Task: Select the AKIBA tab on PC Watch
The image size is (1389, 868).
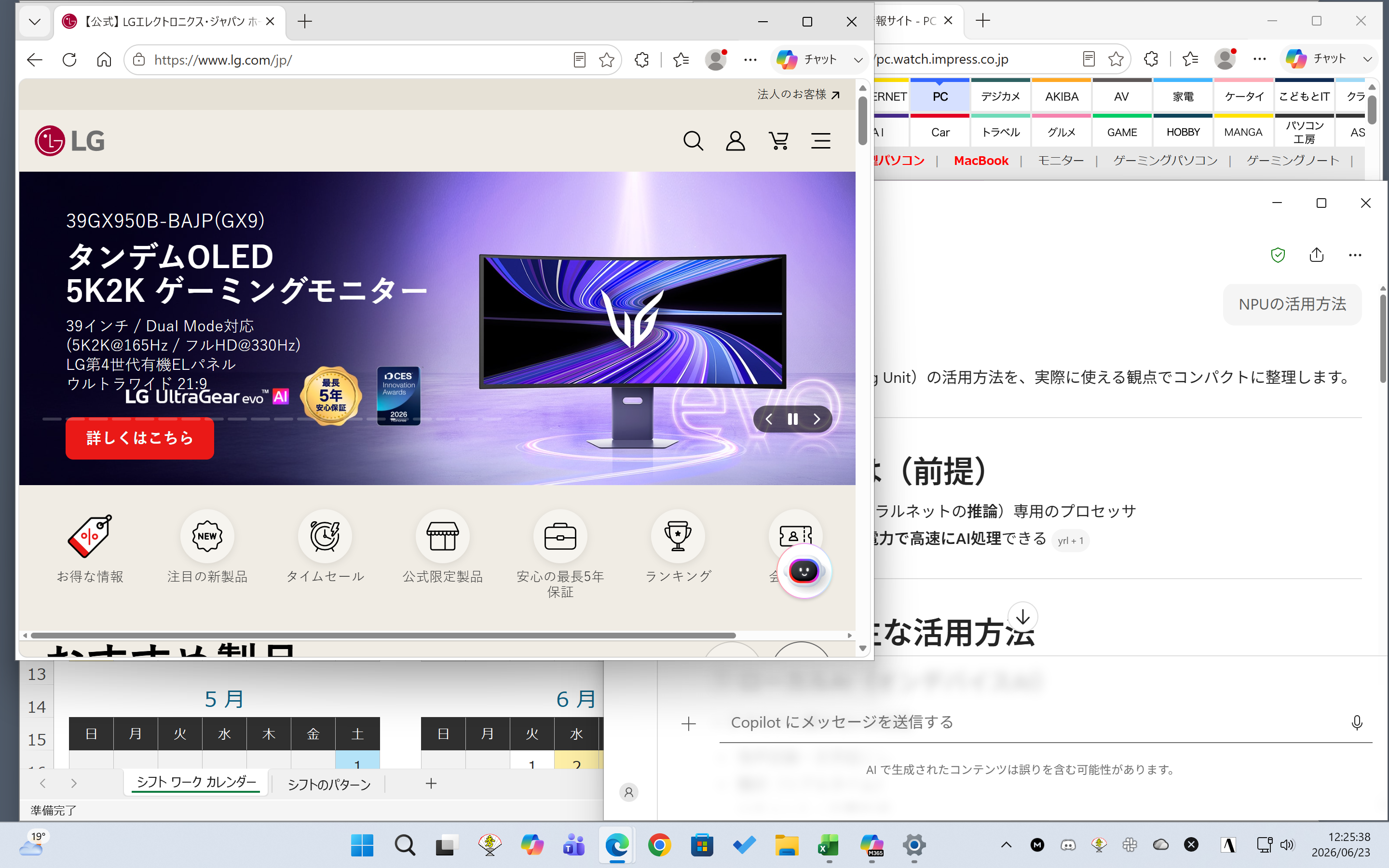Action: click(x=1061, y=96)
